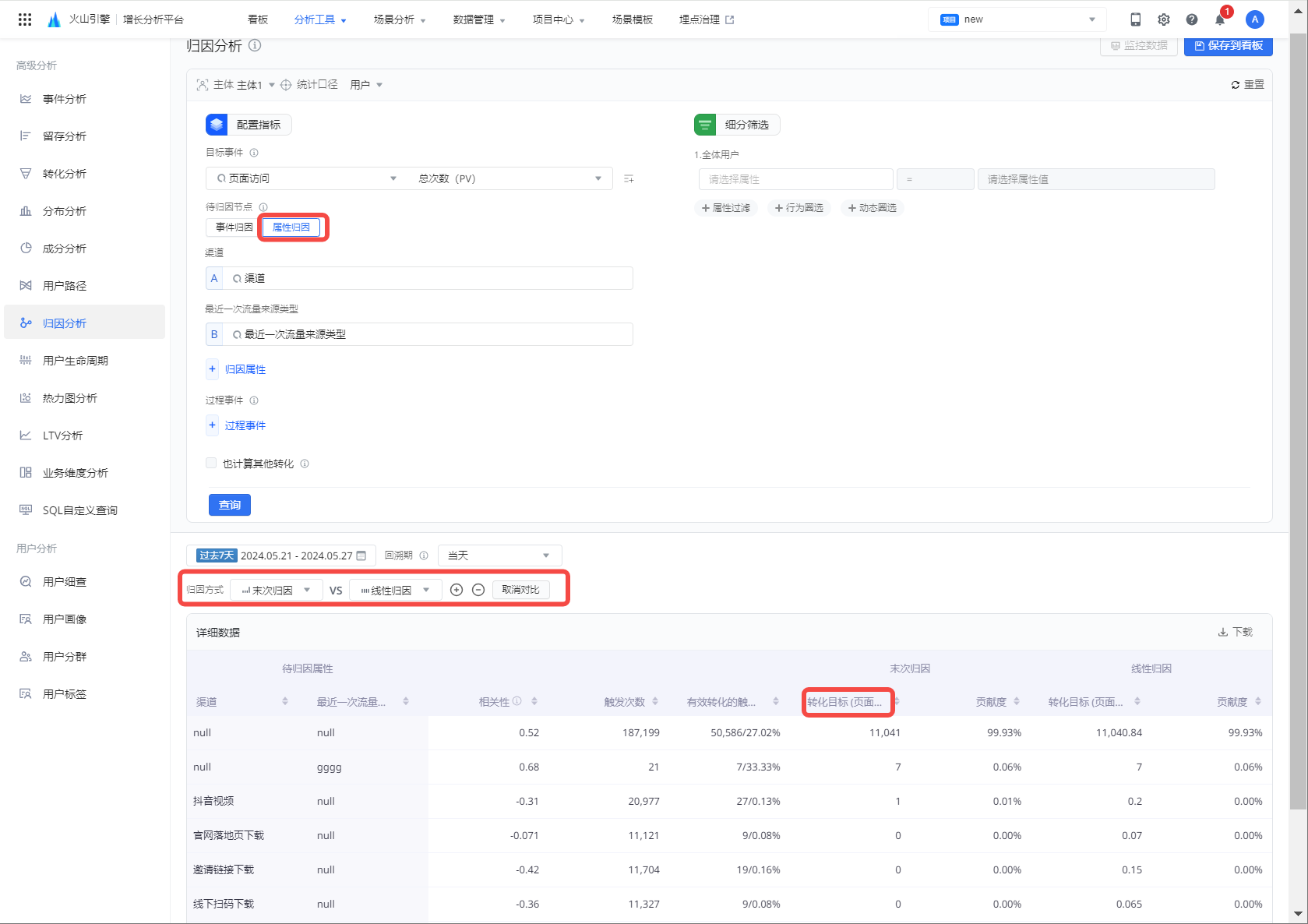Expand the 主体1 subject dropdown
The height and width of the screenshot is (924, 1308).
[256, 85]
